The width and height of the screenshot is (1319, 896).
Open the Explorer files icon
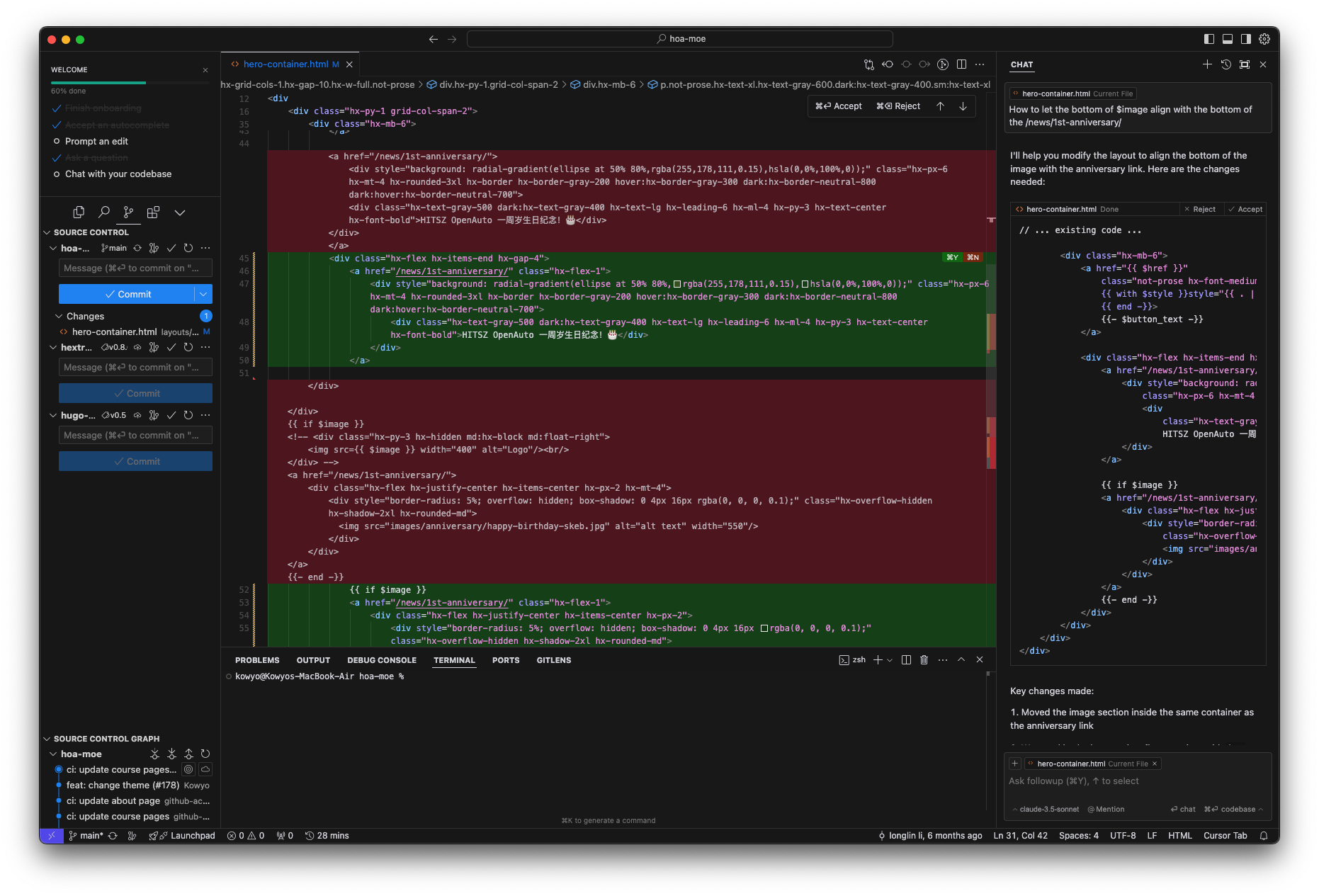(79, 212)
